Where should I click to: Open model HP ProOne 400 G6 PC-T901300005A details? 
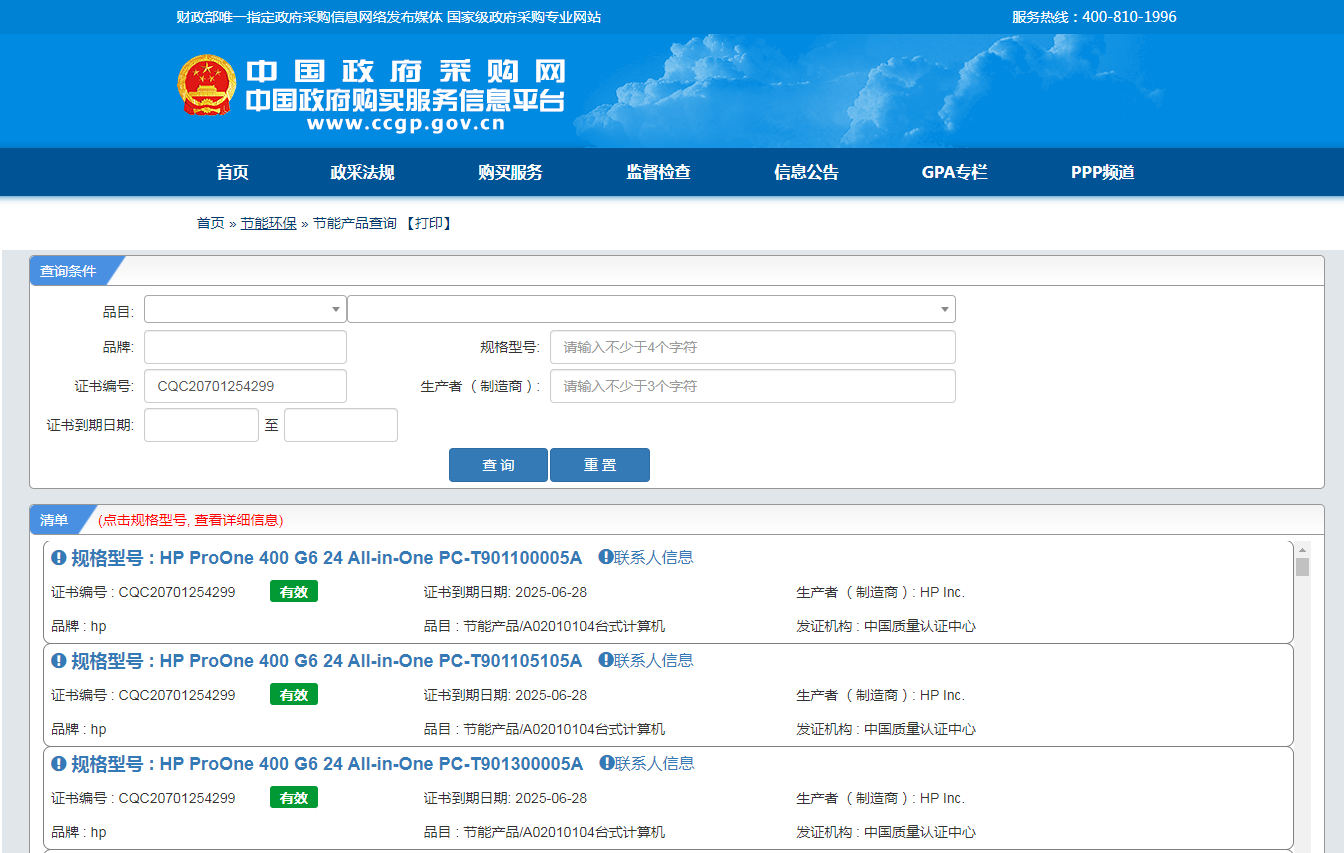click(x=326, y=764)
